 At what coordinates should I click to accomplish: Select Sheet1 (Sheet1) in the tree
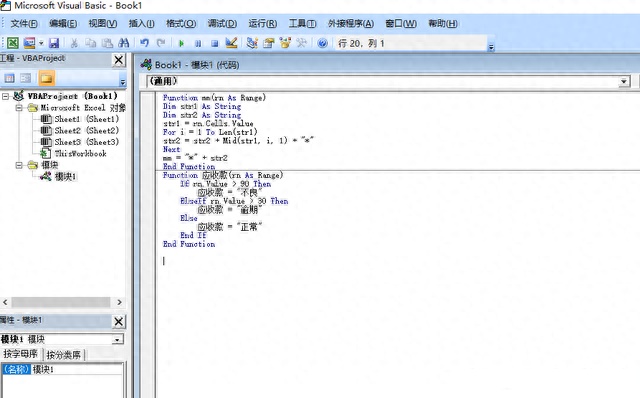point(87,119)
